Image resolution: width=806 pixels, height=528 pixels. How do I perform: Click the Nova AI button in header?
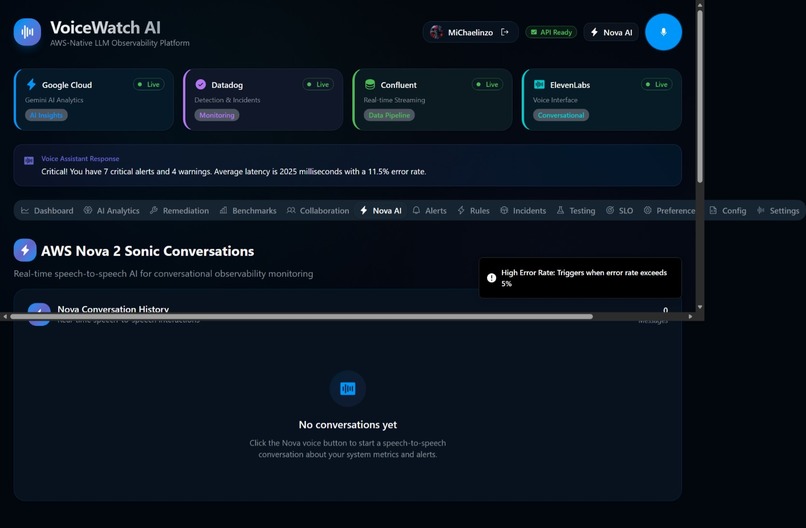coord(611,32)
